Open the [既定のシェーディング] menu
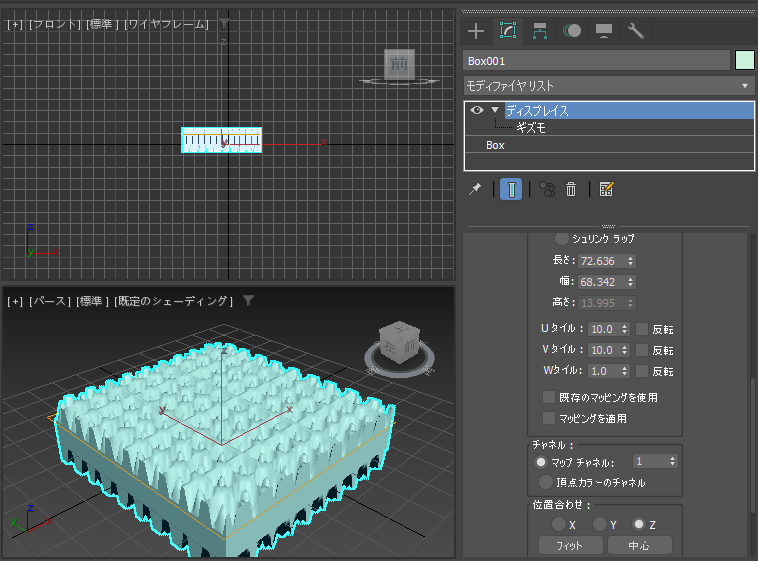 [174, 301]
